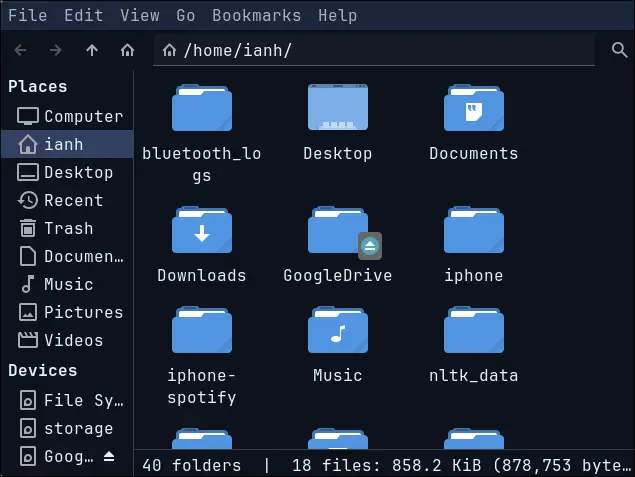Open Pictures in the sidebar
635x477 pixels.
67,312
